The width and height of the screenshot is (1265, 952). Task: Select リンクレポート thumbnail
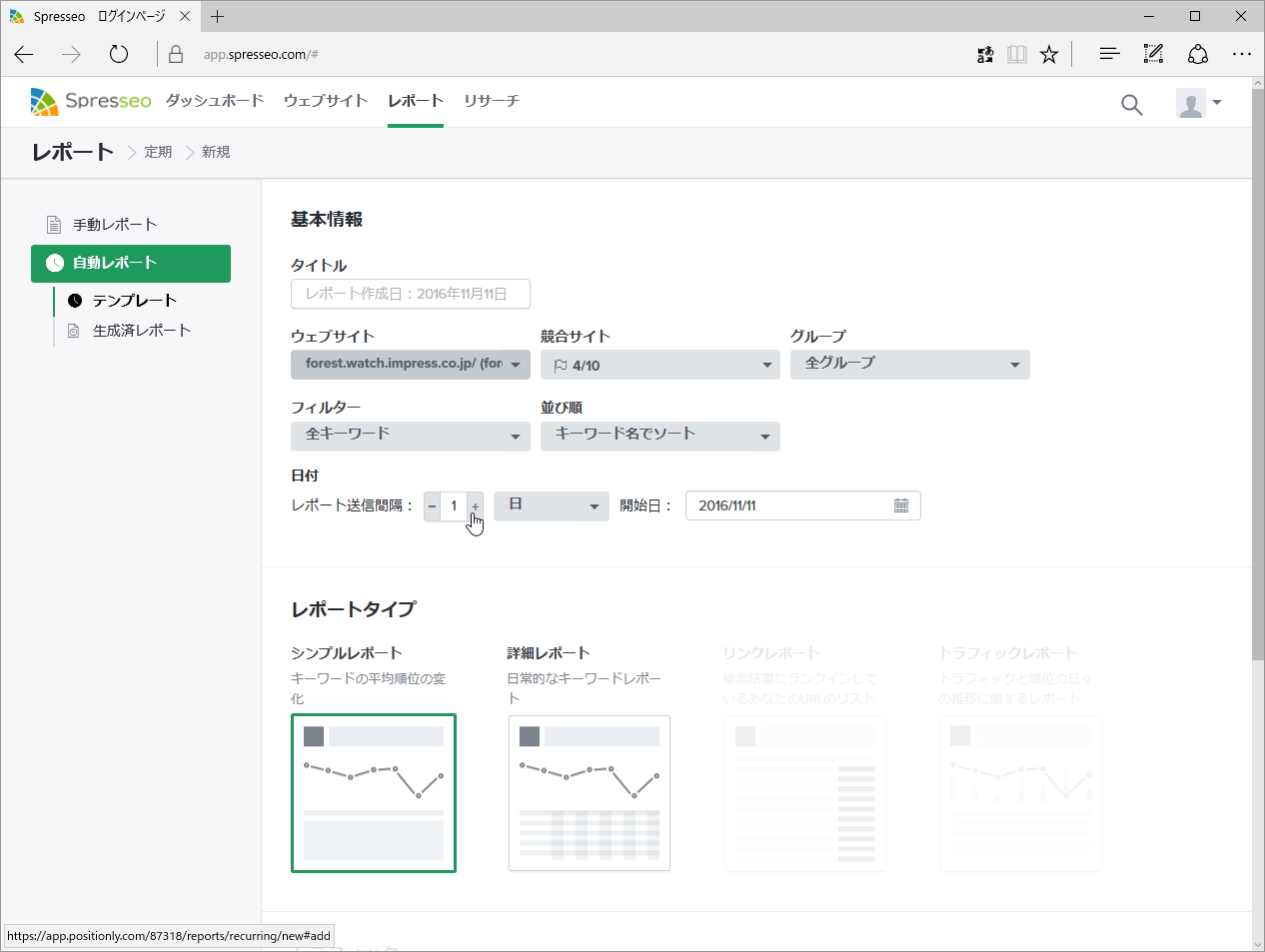(x=805, y=793)
